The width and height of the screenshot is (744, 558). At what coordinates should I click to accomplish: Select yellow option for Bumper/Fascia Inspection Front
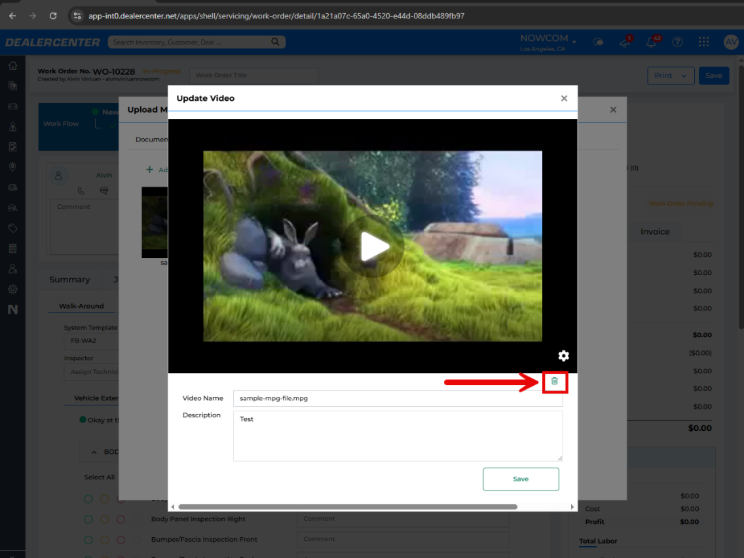click(105, 539)
